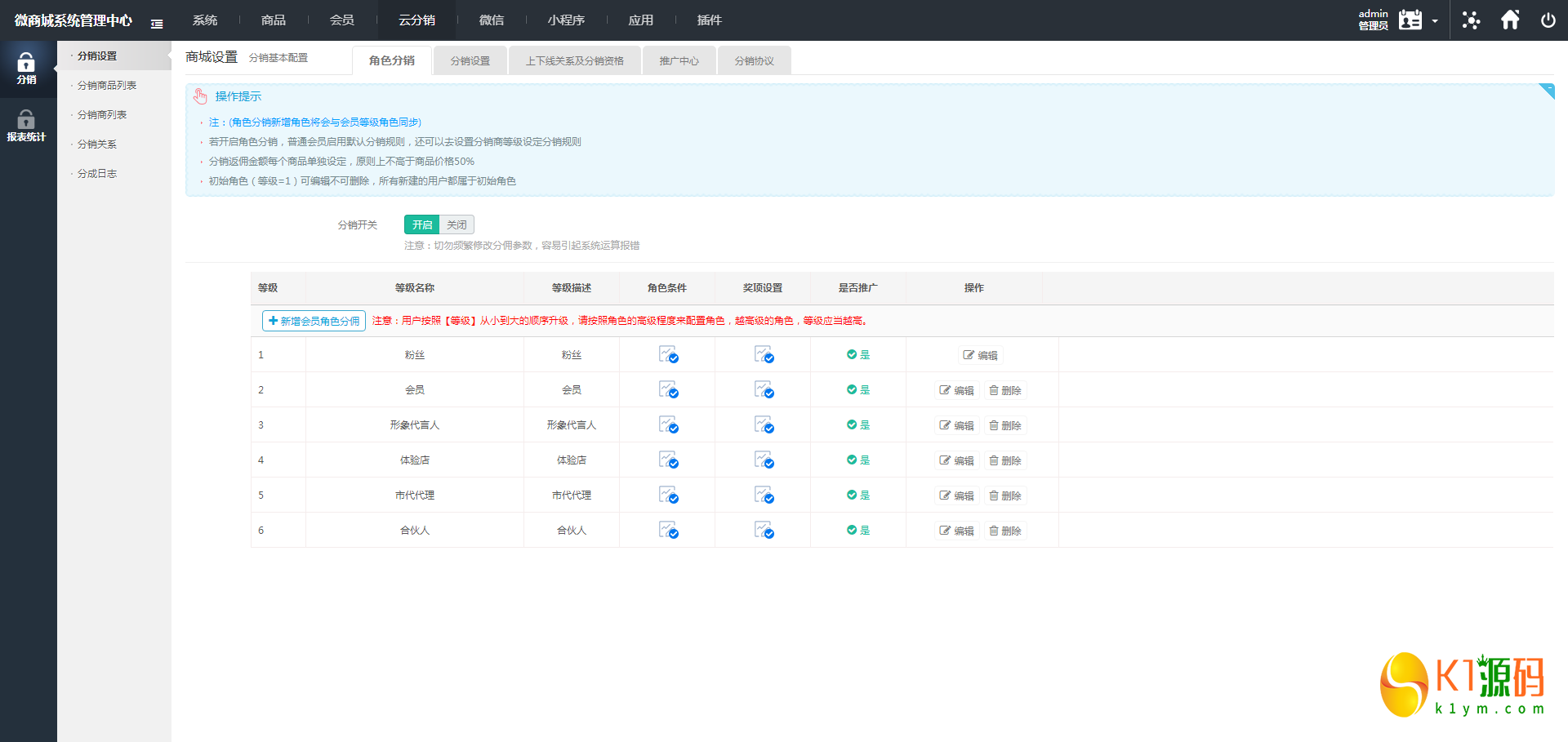
Task: Open the 推广中心 tab
Action: (x=679, y=61)
